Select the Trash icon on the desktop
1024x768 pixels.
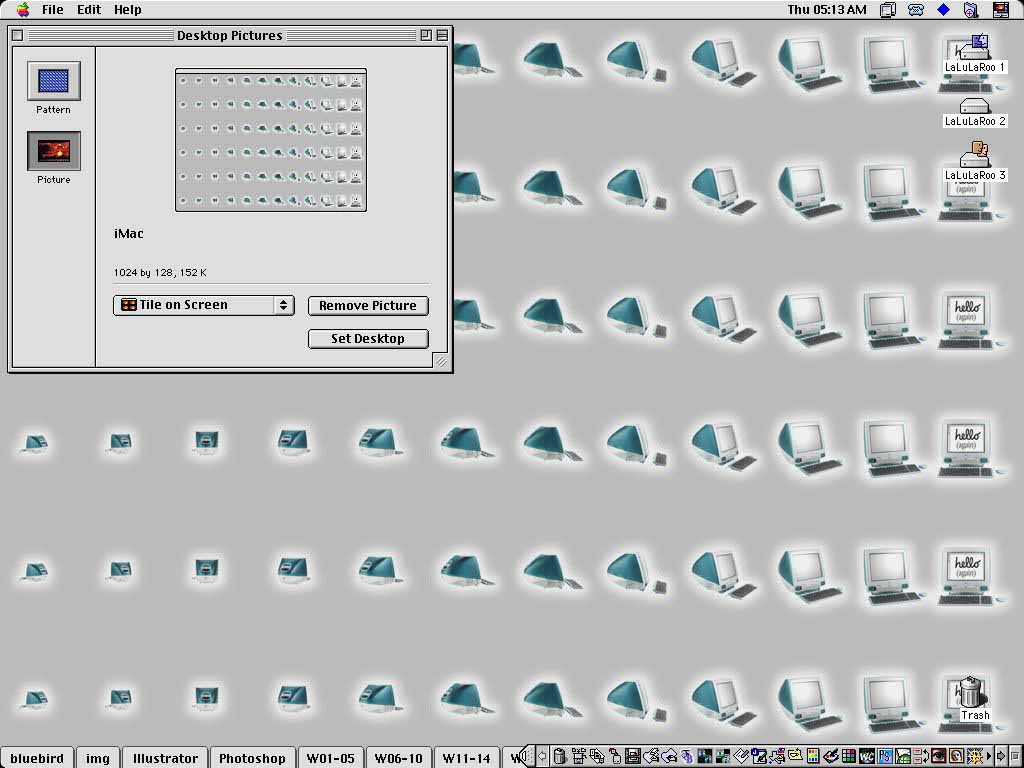pos(973,699)
